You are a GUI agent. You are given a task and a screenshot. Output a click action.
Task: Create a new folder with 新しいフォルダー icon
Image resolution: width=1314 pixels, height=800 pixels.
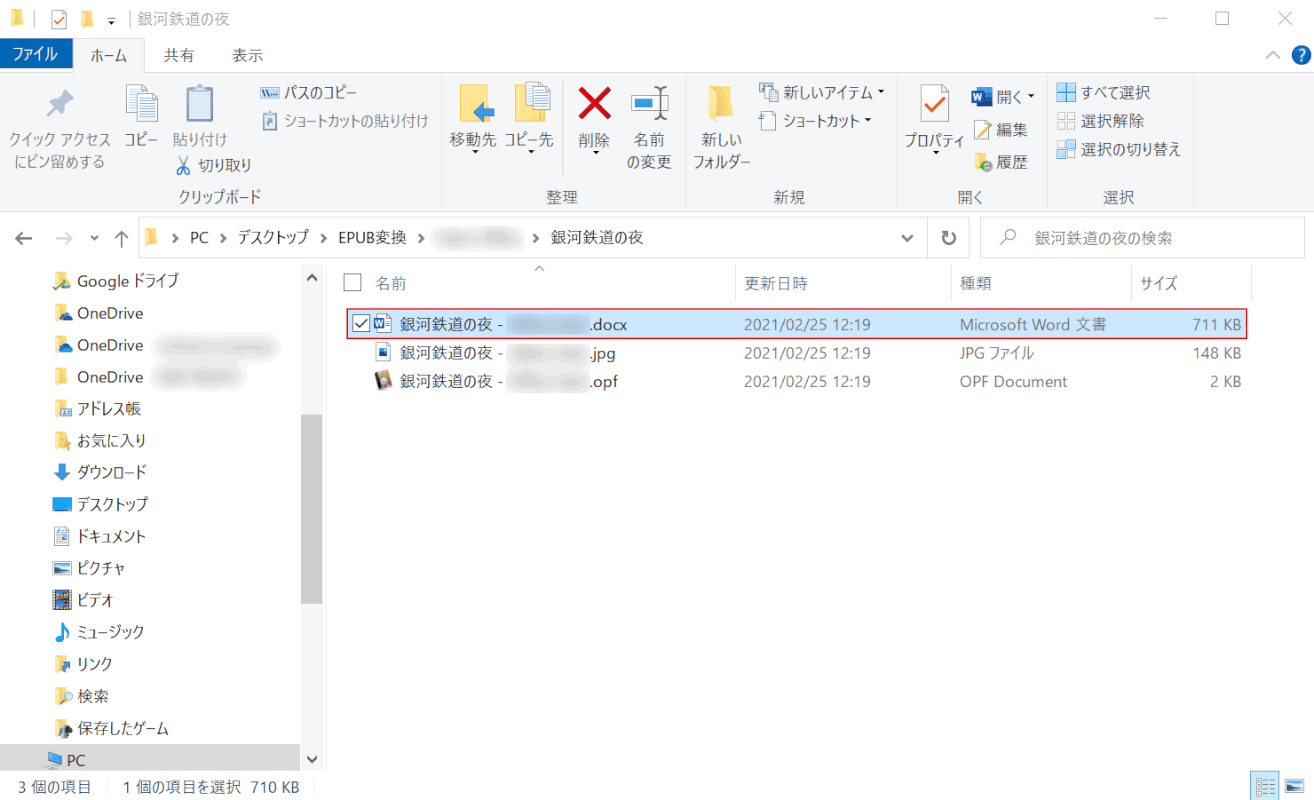point(721,104)
